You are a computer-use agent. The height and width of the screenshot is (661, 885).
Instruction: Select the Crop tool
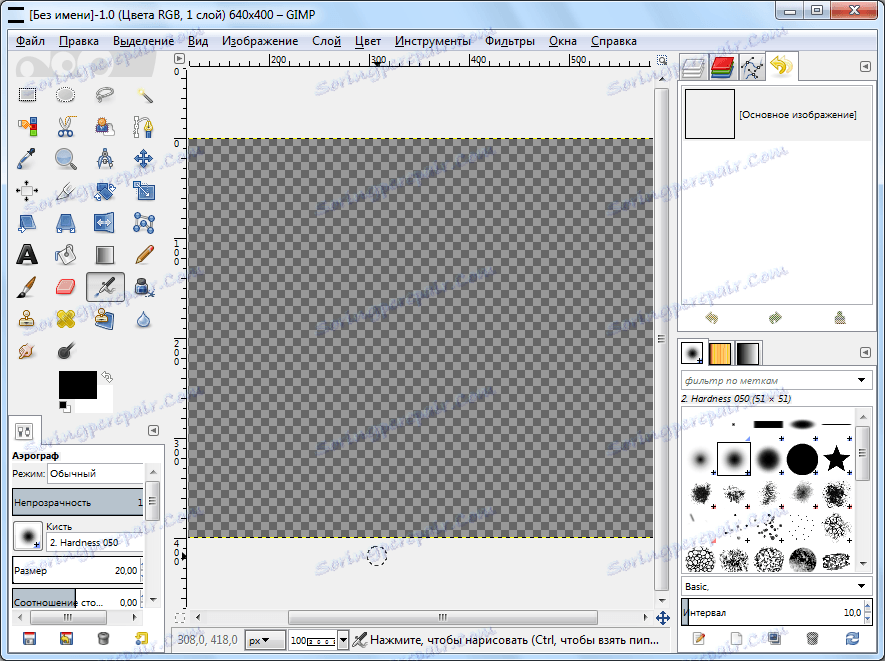[65, 191]
